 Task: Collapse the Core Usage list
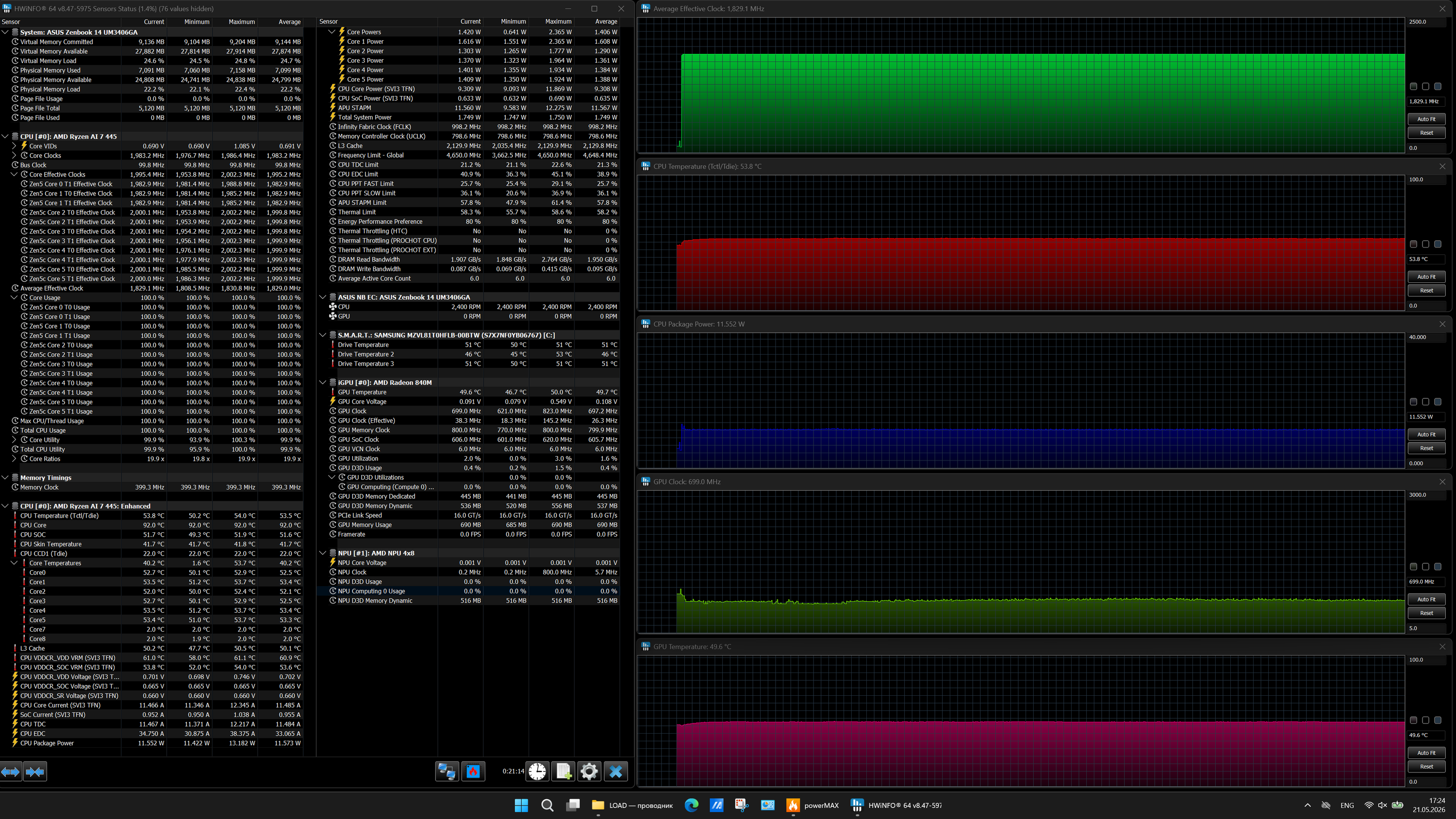pos(14,298)
